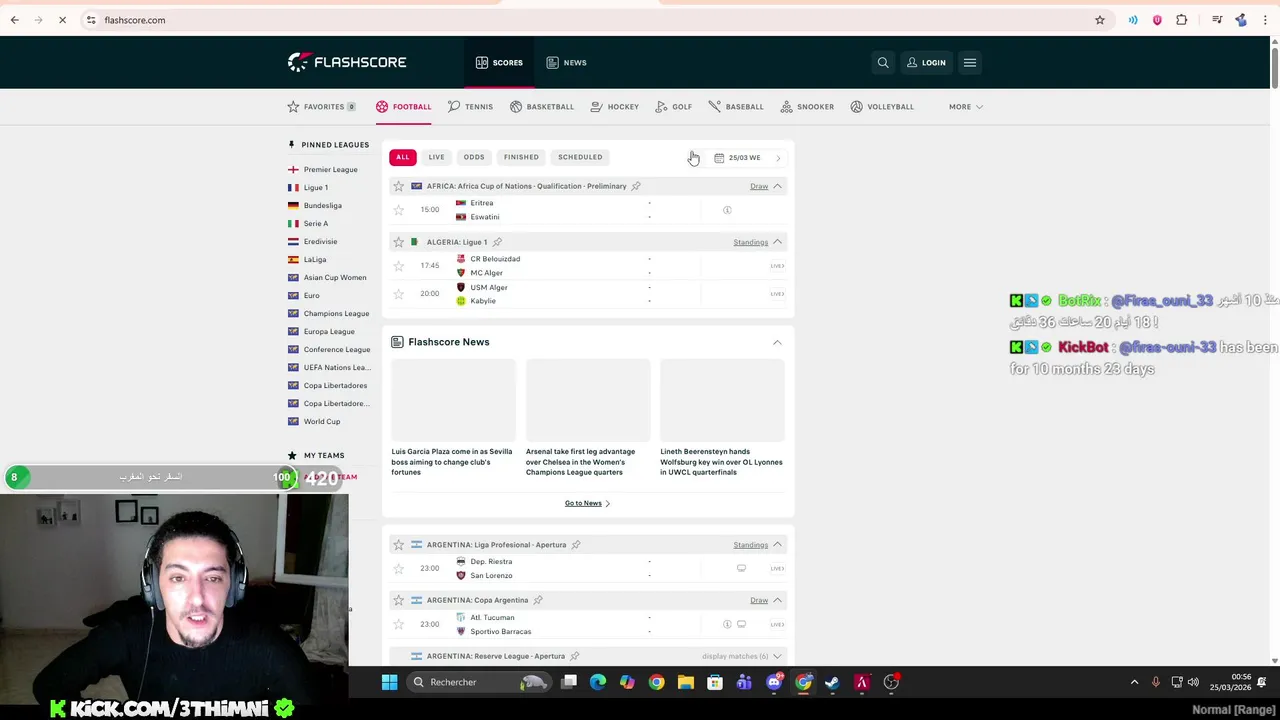The width and height of the screenshot is (1280, 720).
Task: Click TV icon for Dep. Riestra match
Action: (741, 568)
